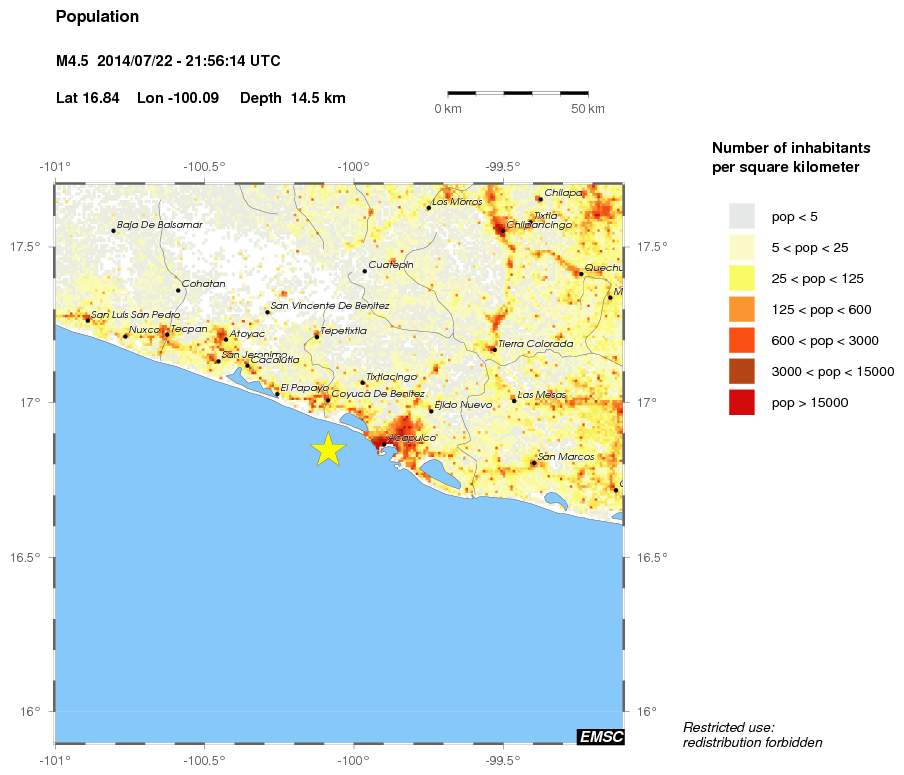Click the Los Morros map marker
Viewport: 904px width, 775px height.
pos(428,208)
